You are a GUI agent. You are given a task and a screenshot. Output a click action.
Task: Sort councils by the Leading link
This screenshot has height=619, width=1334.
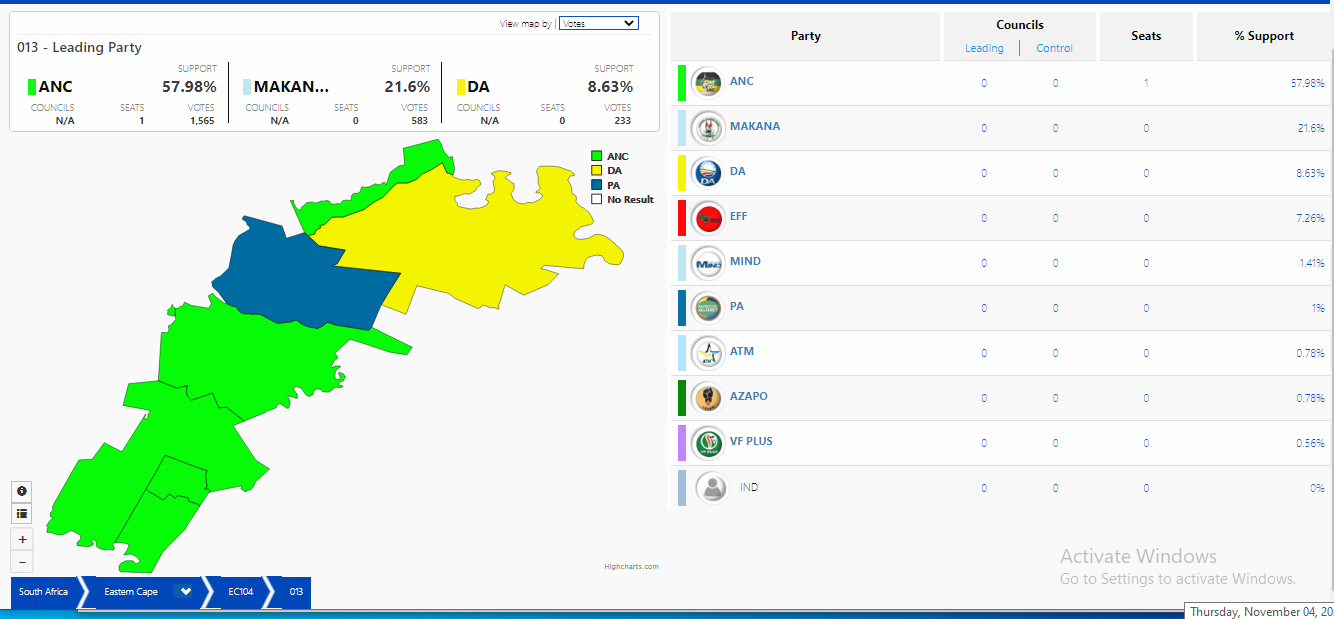[x=984, y=48]
